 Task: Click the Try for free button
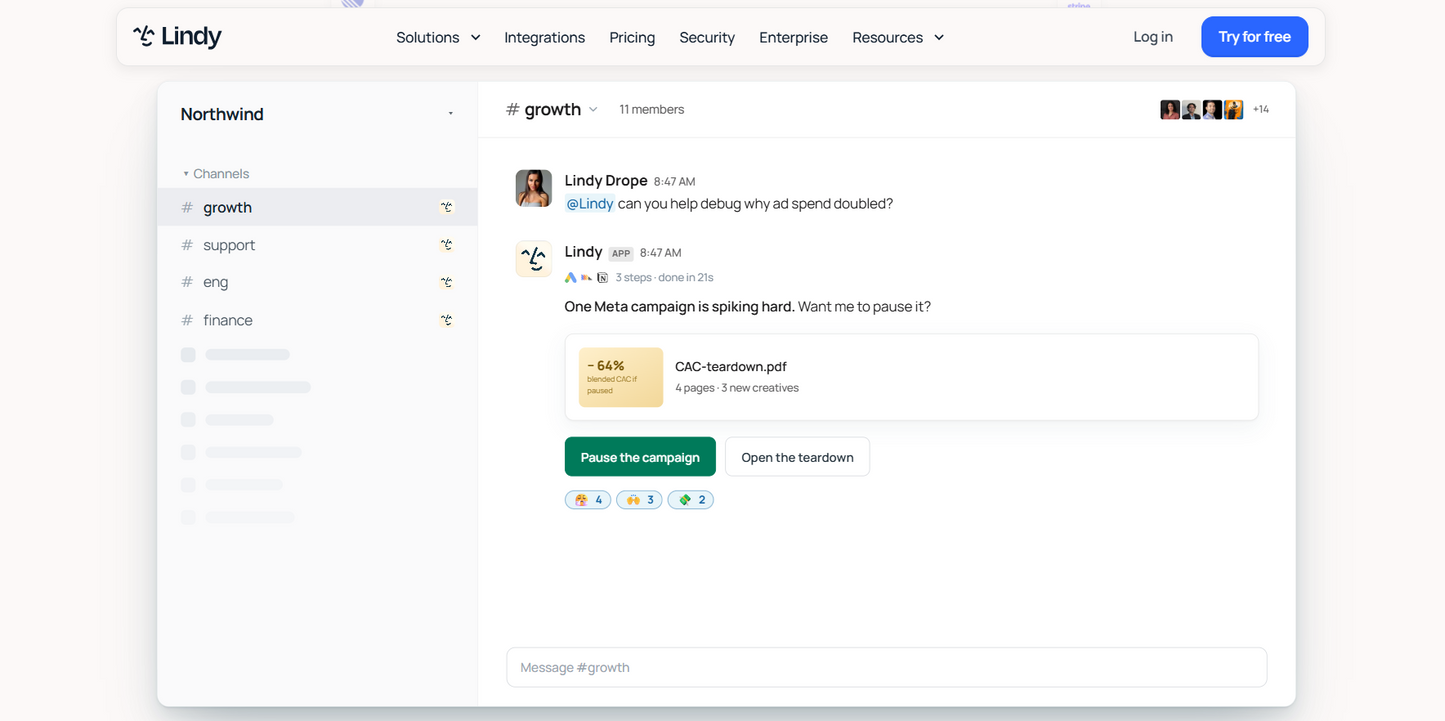click(x=1254, y=37)
